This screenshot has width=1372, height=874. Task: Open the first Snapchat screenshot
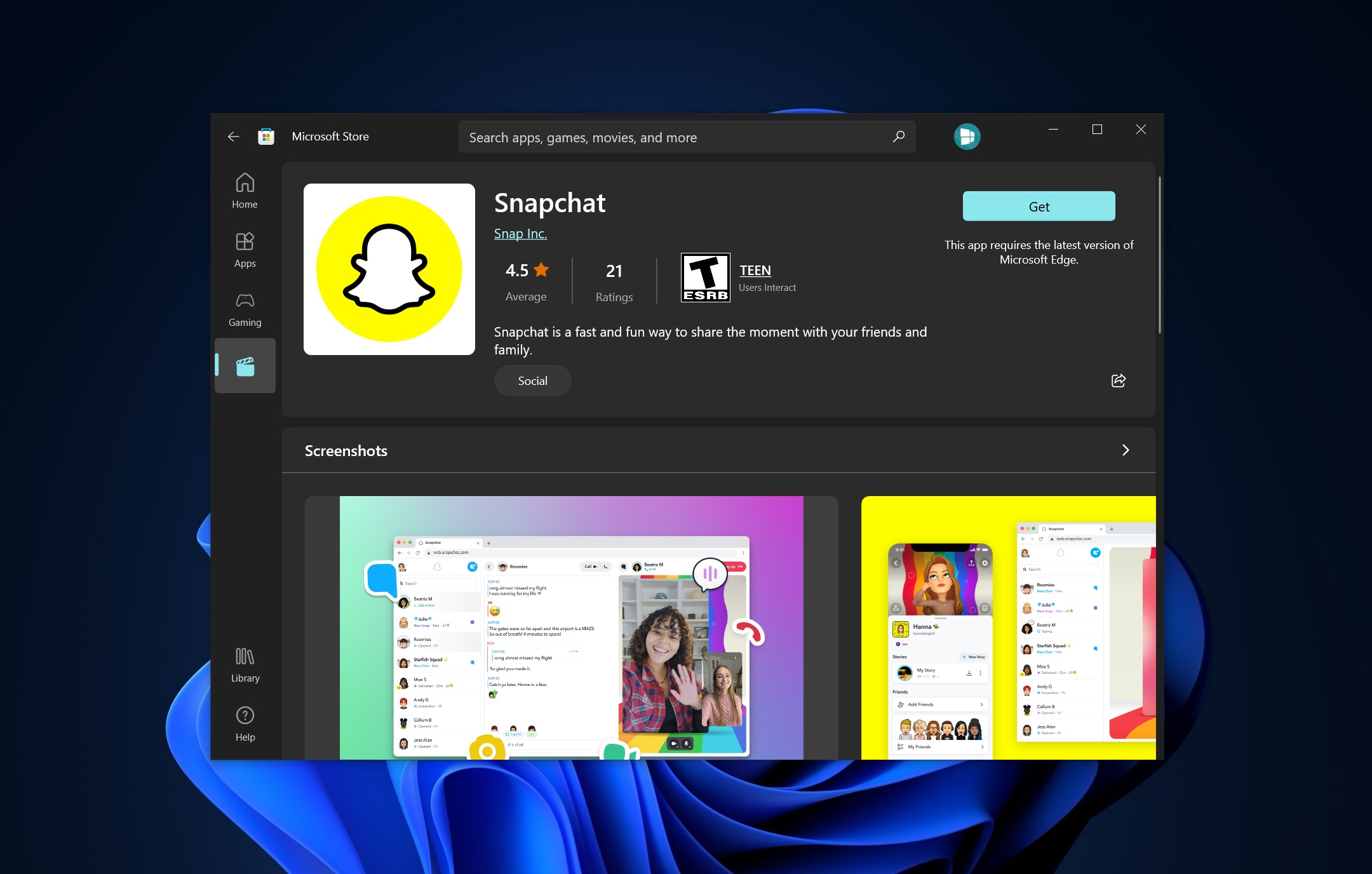572,628
